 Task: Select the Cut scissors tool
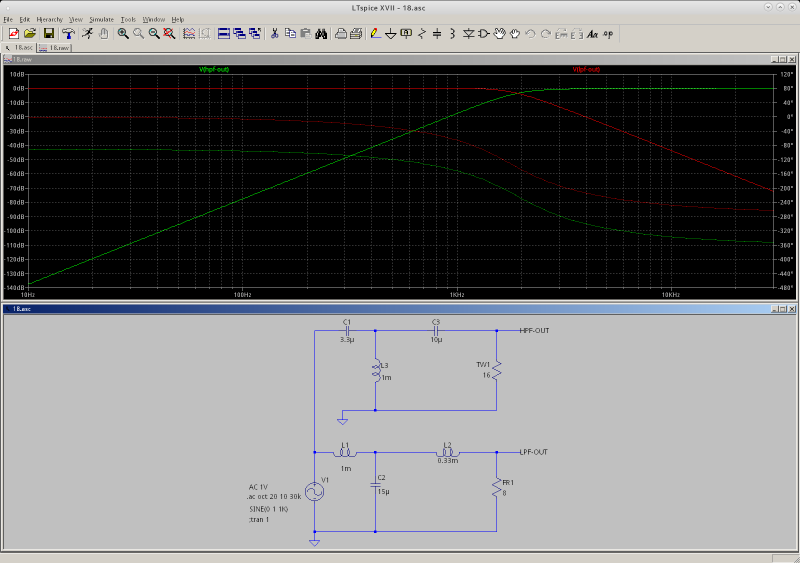pyautogui.click(x=274, y=33)
